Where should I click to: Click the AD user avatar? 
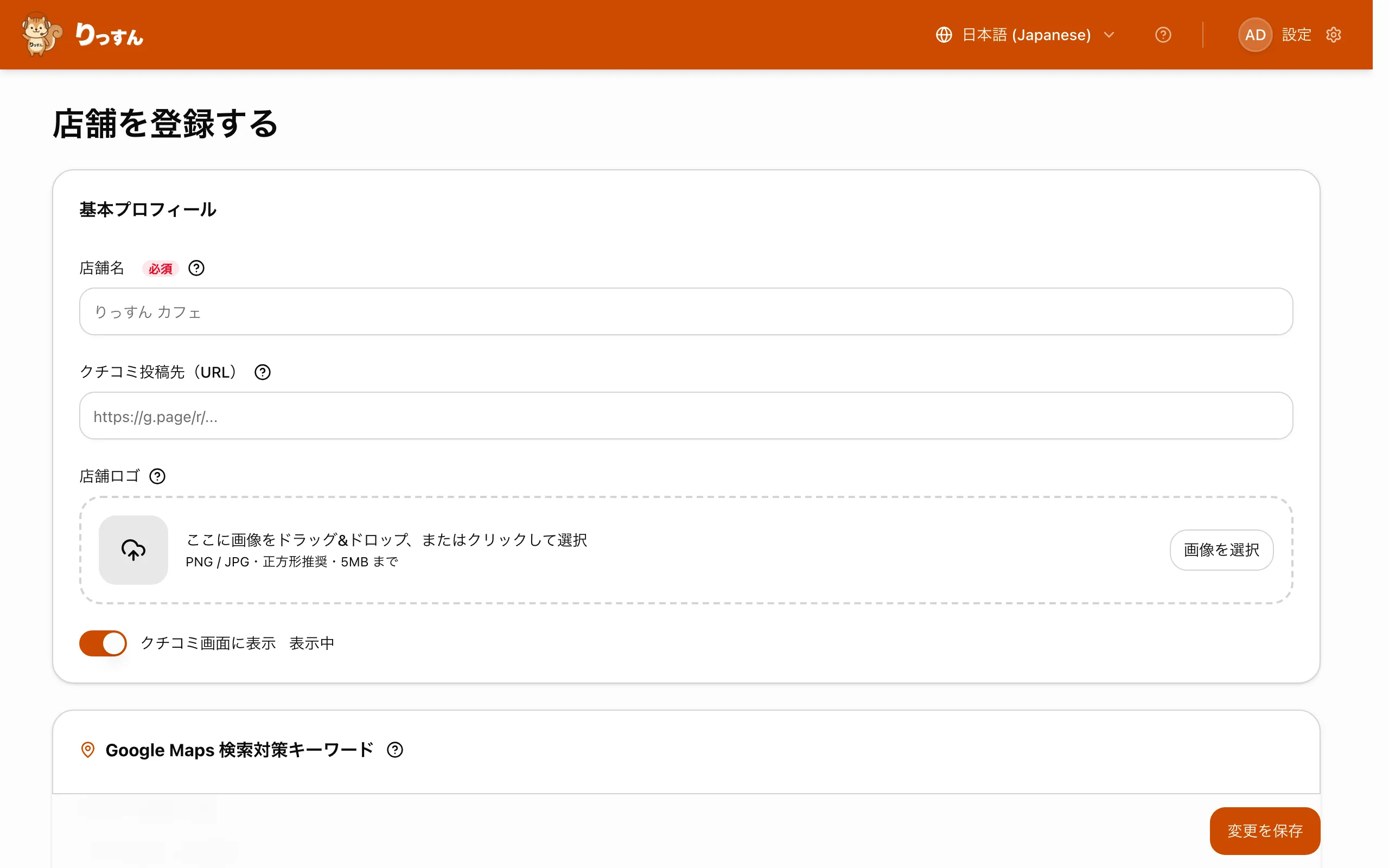[x=1256, y=35]
